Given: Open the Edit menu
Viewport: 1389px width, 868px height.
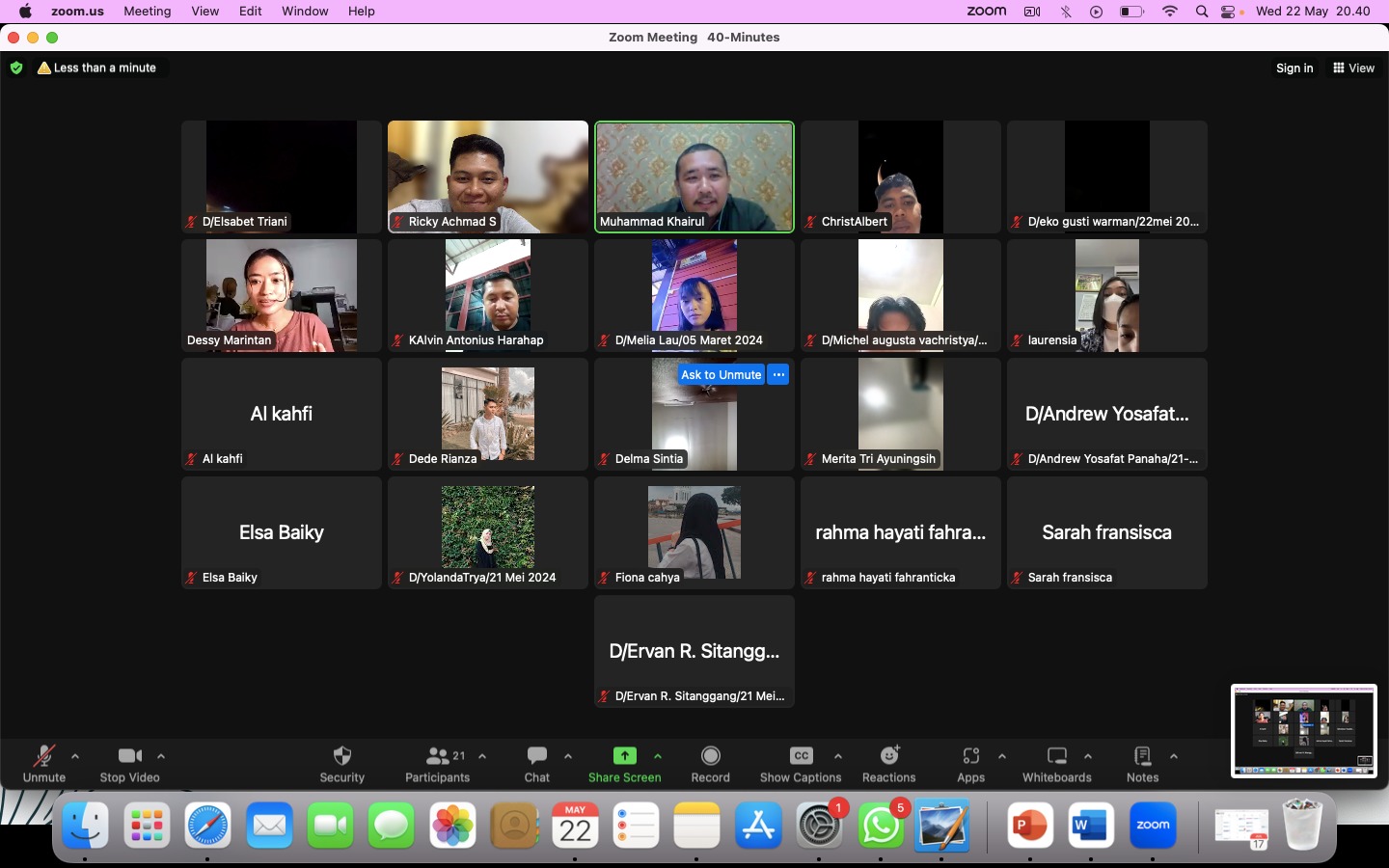Looking at the screenshot, I should pos(251,12).
